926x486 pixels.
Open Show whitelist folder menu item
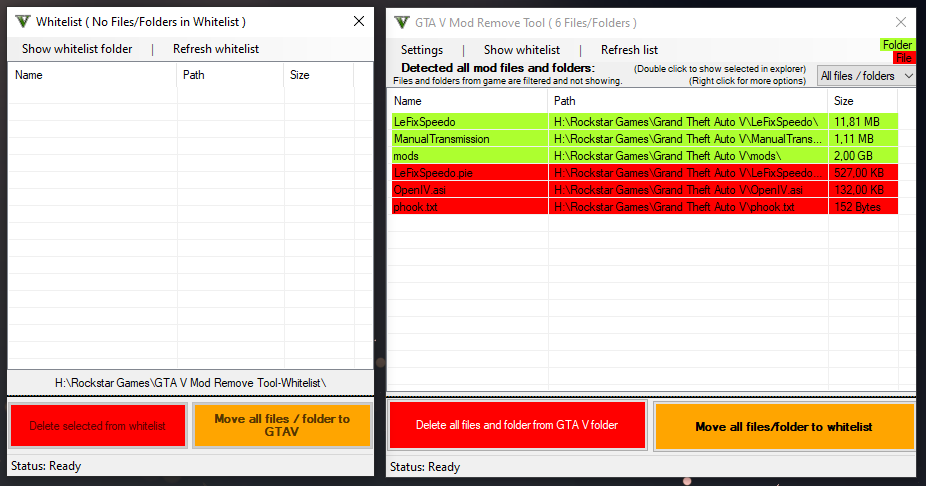coord(77,49)
